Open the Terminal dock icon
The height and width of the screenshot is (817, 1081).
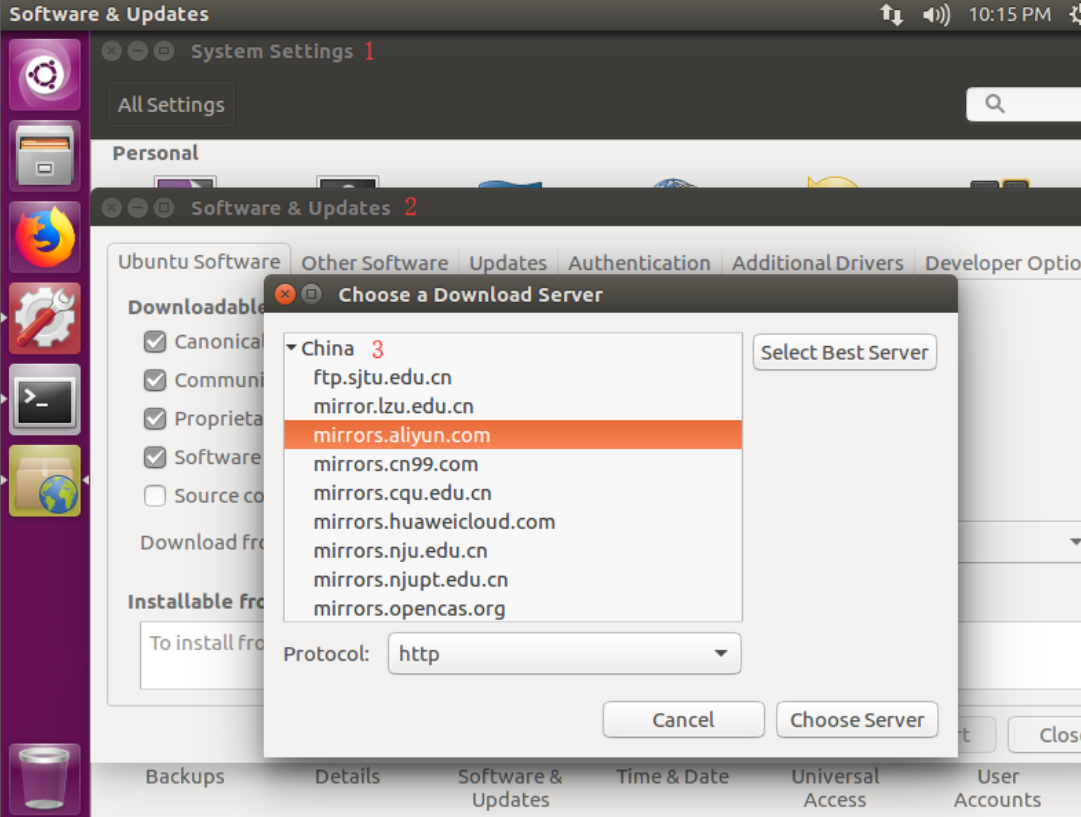45,400
